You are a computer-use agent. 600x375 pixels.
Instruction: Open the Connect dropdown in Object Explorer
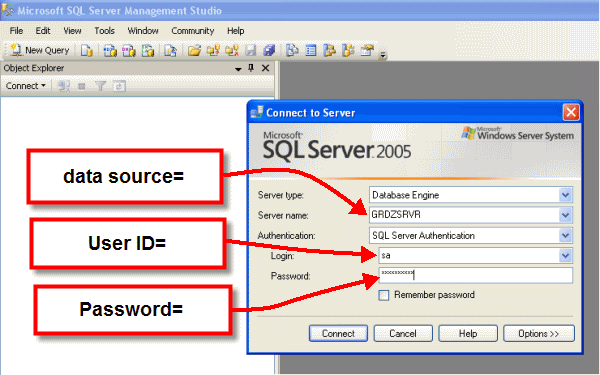coord(26,86)
